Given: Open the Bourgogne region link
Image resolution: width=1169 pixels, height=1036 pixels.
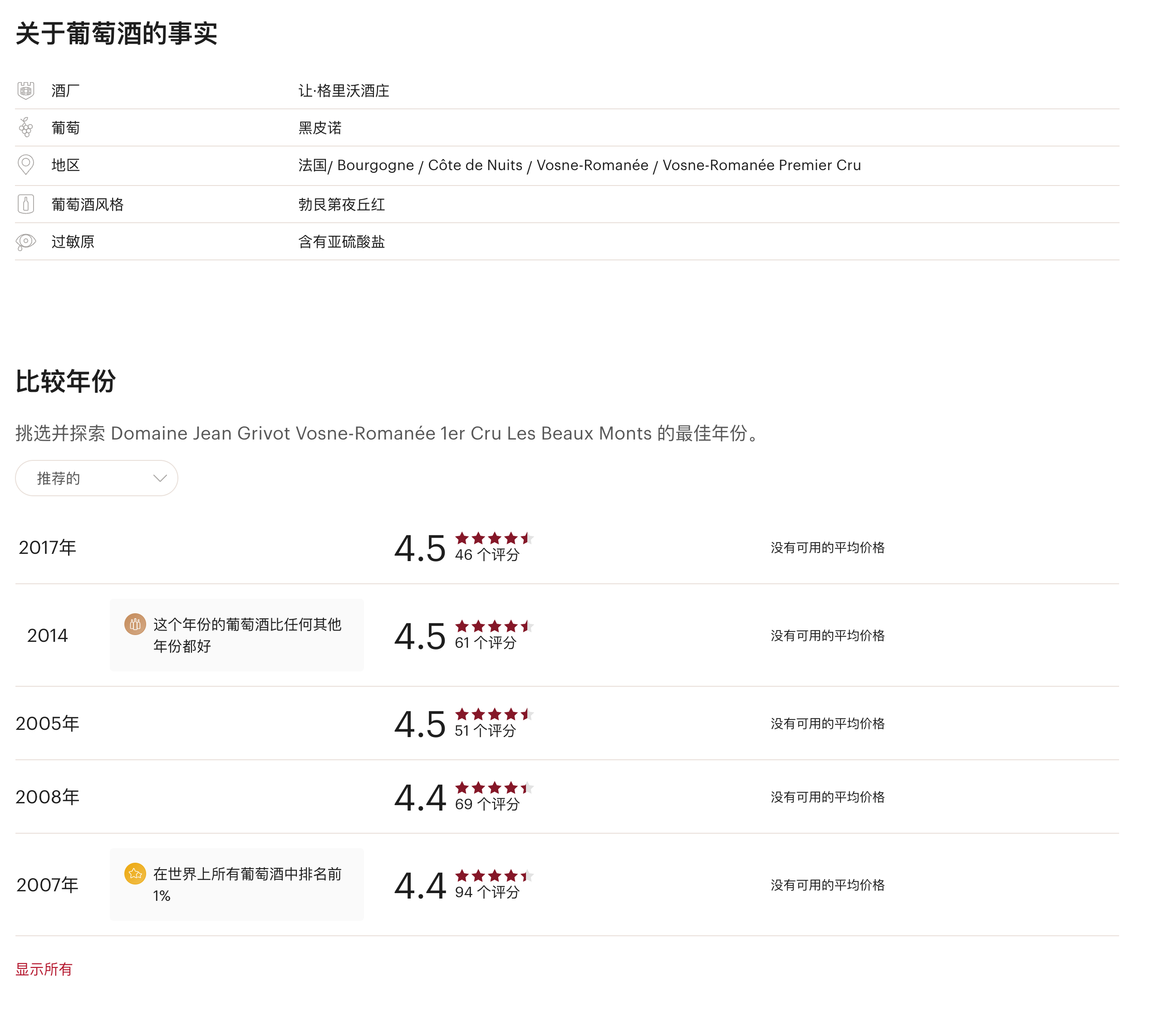Looking at the screenshot, I should pos(375,165).
